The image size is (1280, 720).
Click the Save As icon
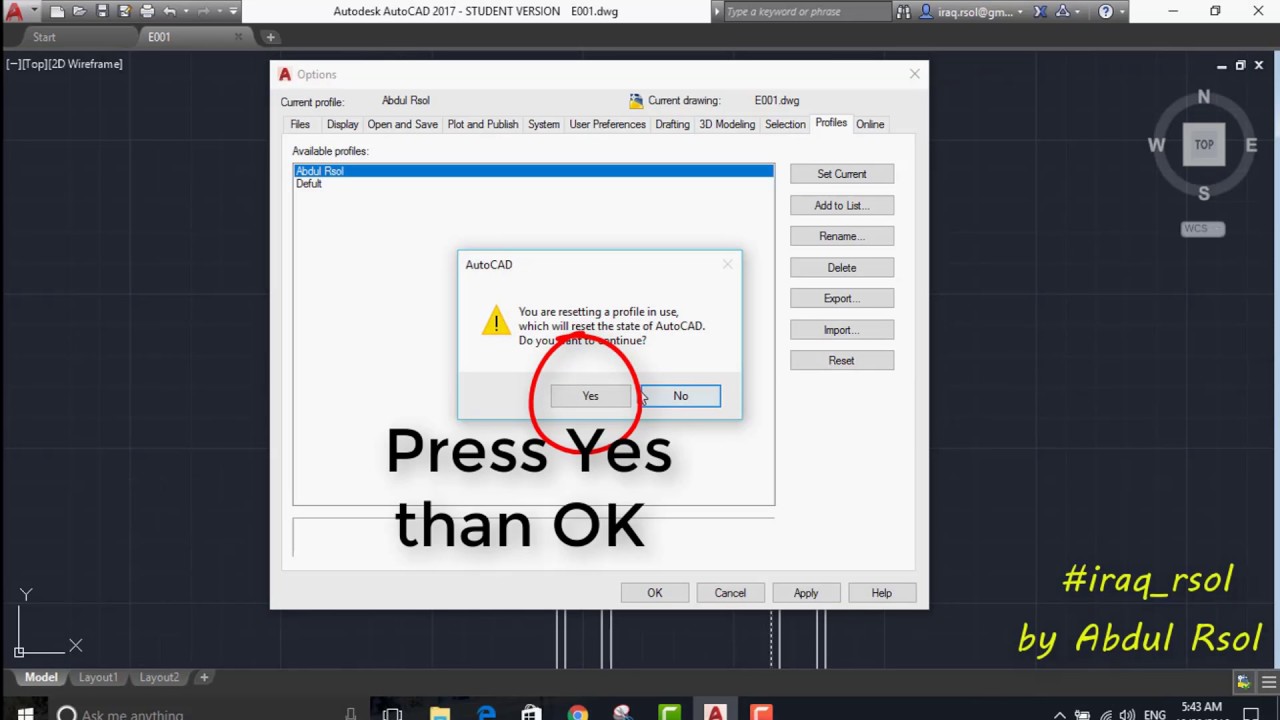(x=124, y=12)
